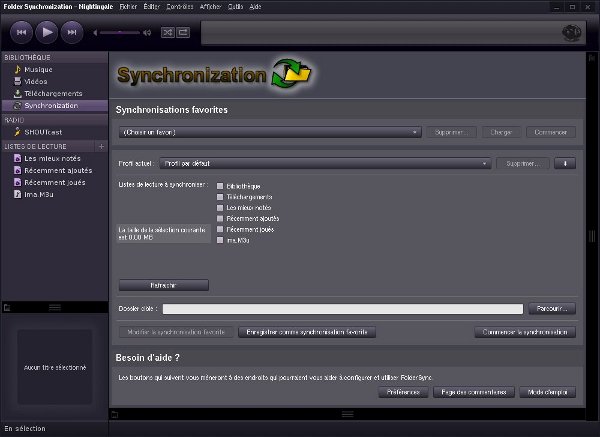Click the Parcourir button
Screen dimensions: 600x437
point(551,309)
